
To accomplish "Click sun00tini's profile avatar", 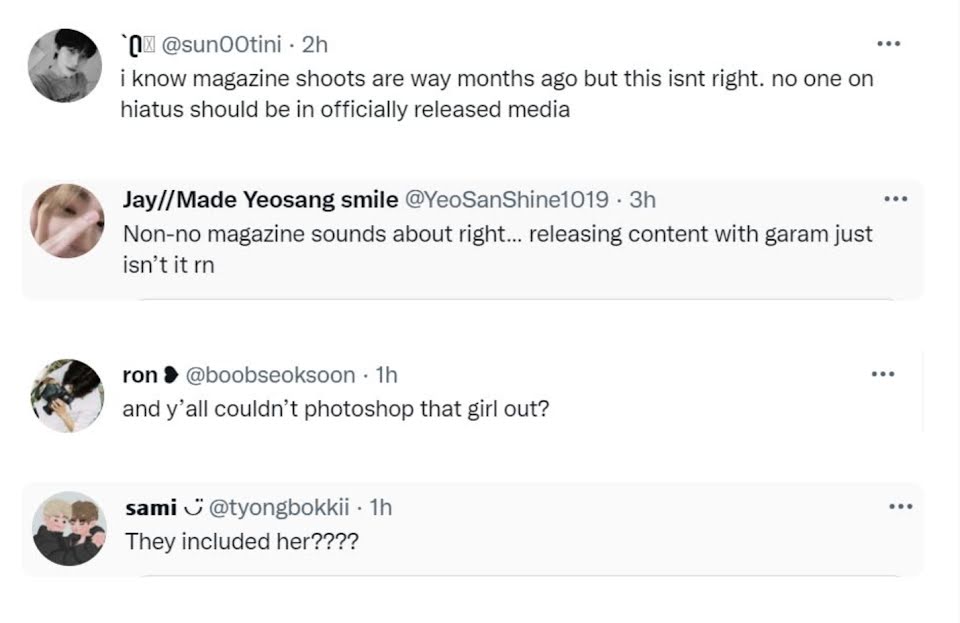I will pos(65,65).
